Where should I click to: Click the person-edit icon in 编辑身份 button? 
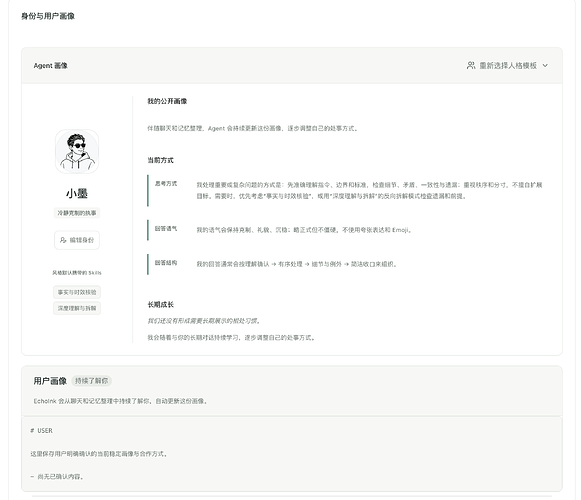coord(63,240)
